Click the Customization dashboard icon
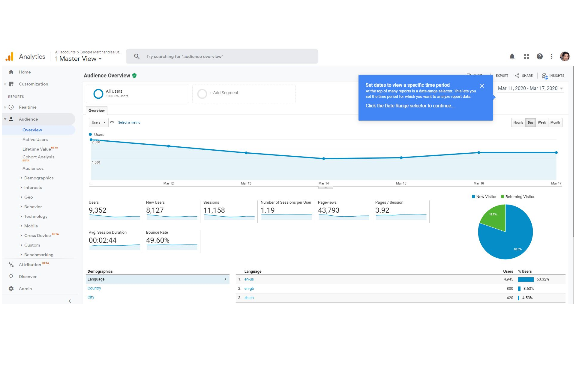This screenshot has height=384, width=576. pos(11,84)
